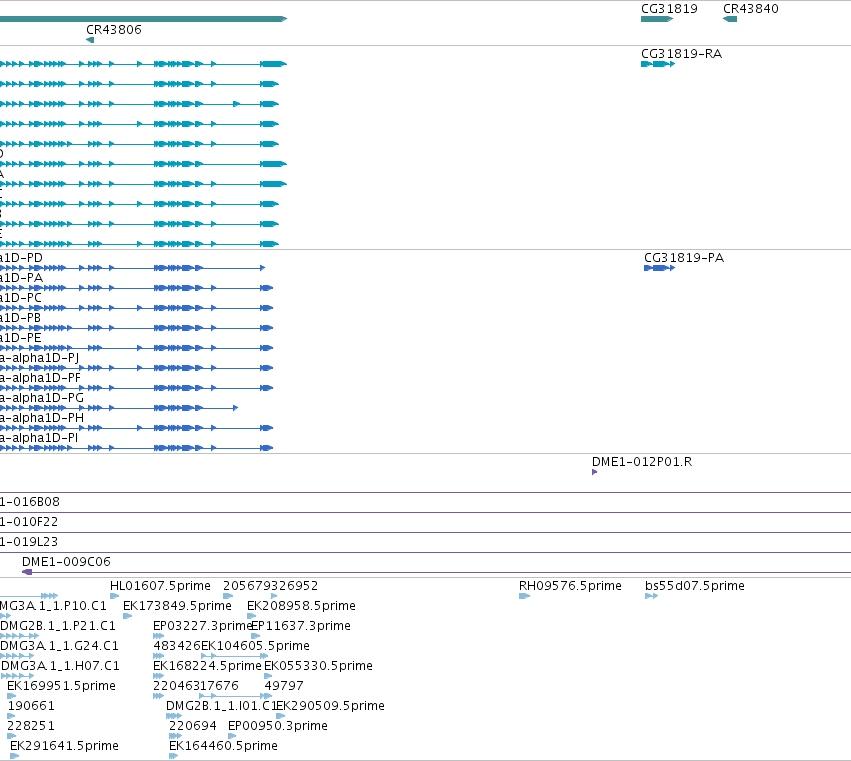
Task: Select the 22046317676 feature label
Action: point(196,686)
